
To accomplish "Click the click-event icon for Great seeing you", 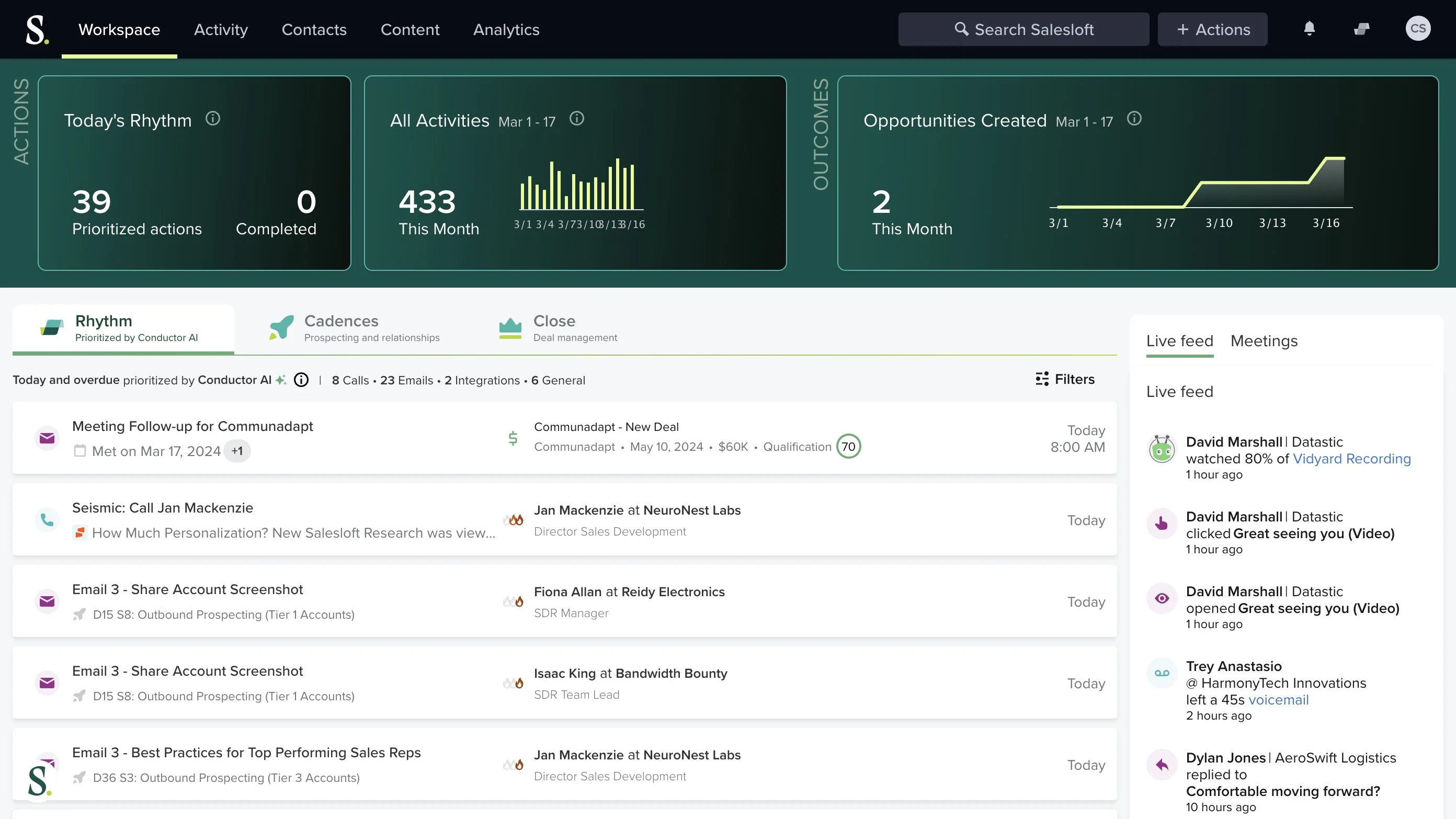I will coord(1162,524).
